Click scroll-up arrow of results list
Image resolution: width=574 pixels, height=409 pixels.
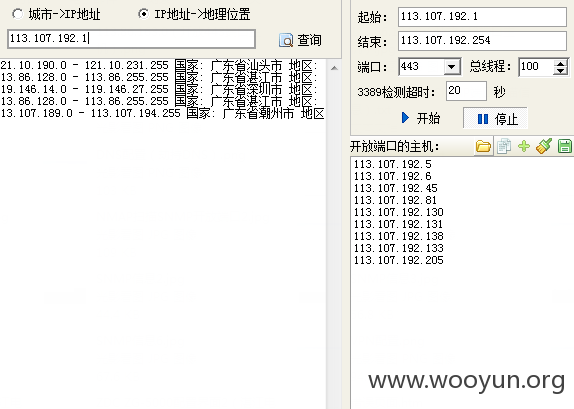coord(334,68)
